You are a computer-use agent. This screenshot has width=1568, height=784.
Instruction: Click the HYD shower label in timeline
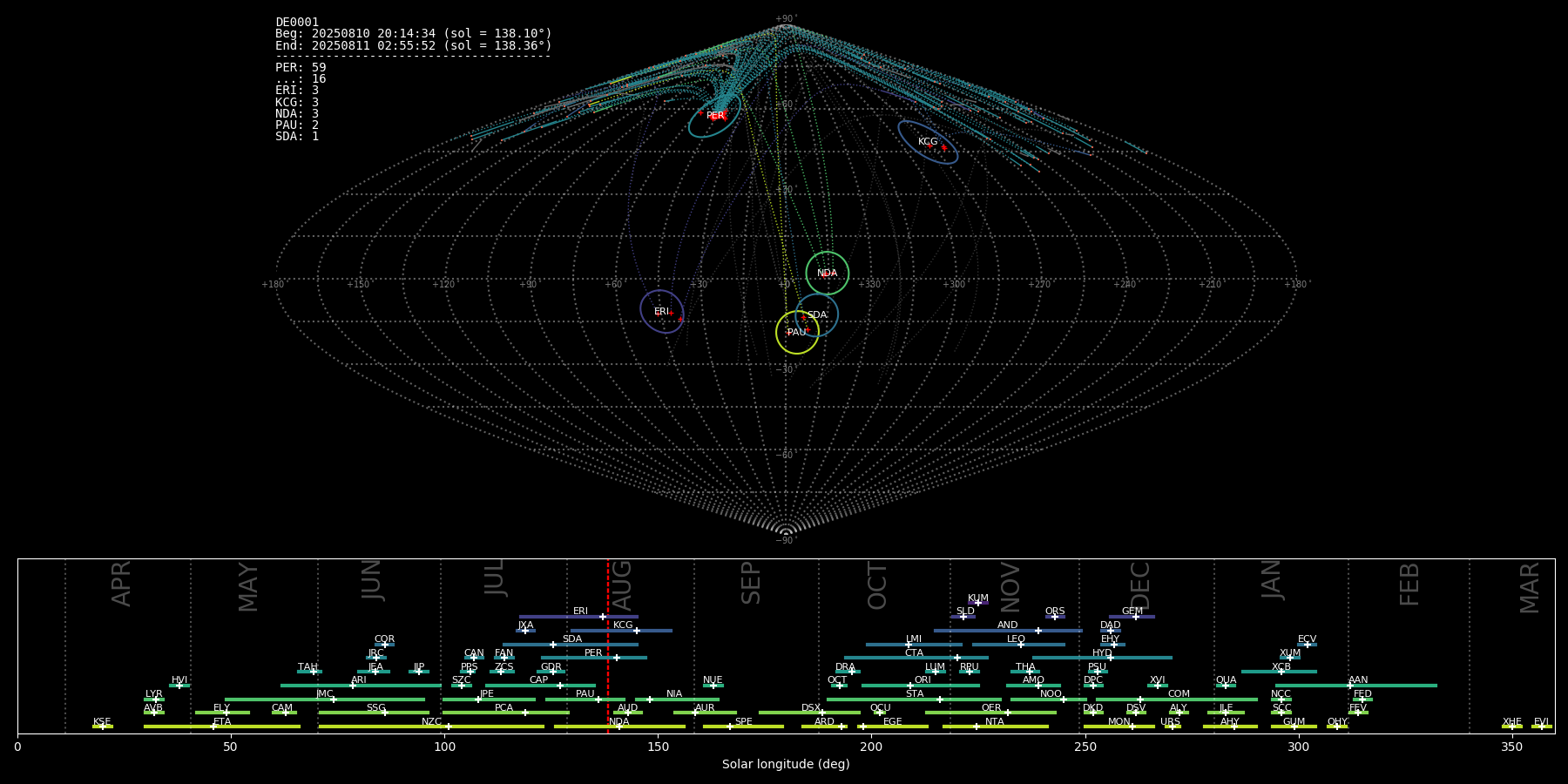point(1102,653)
